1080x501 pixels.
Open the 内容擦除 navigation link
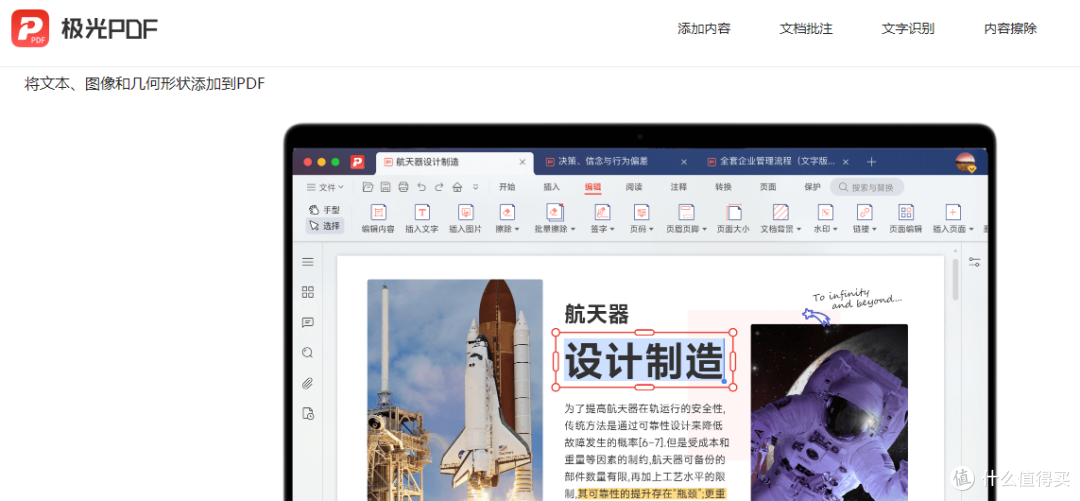1010,29
